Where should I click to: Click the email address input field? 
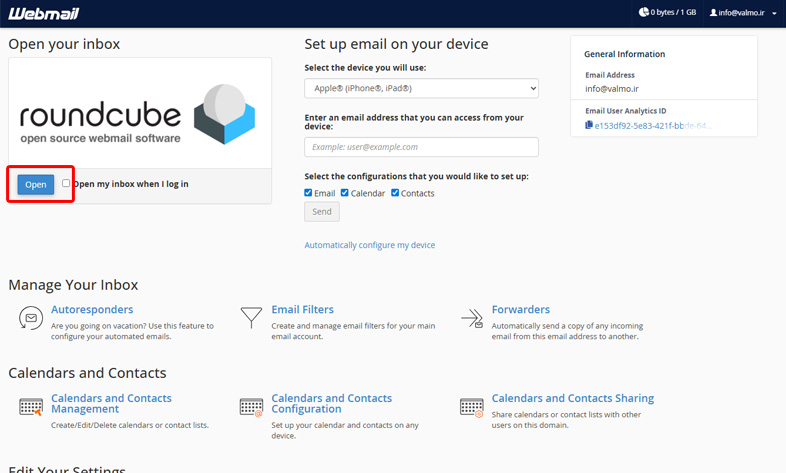421,147
